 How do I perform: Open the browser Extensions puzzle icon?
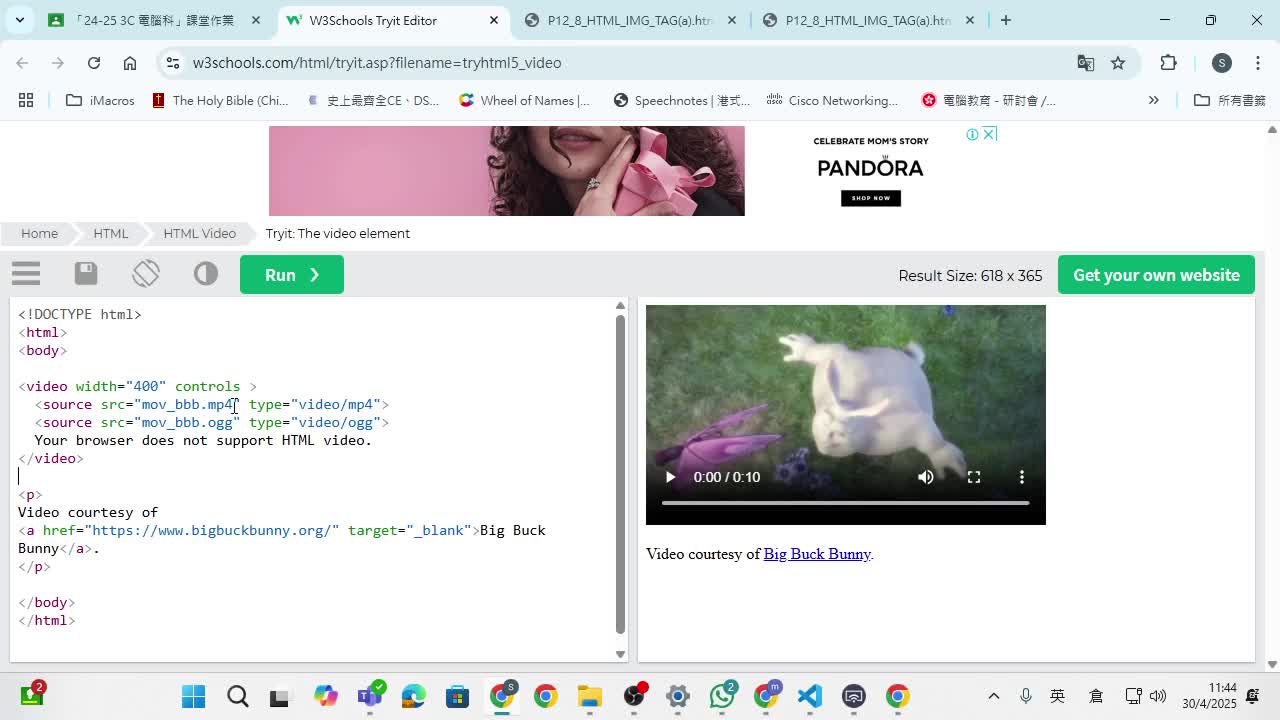click(1168, 63)
